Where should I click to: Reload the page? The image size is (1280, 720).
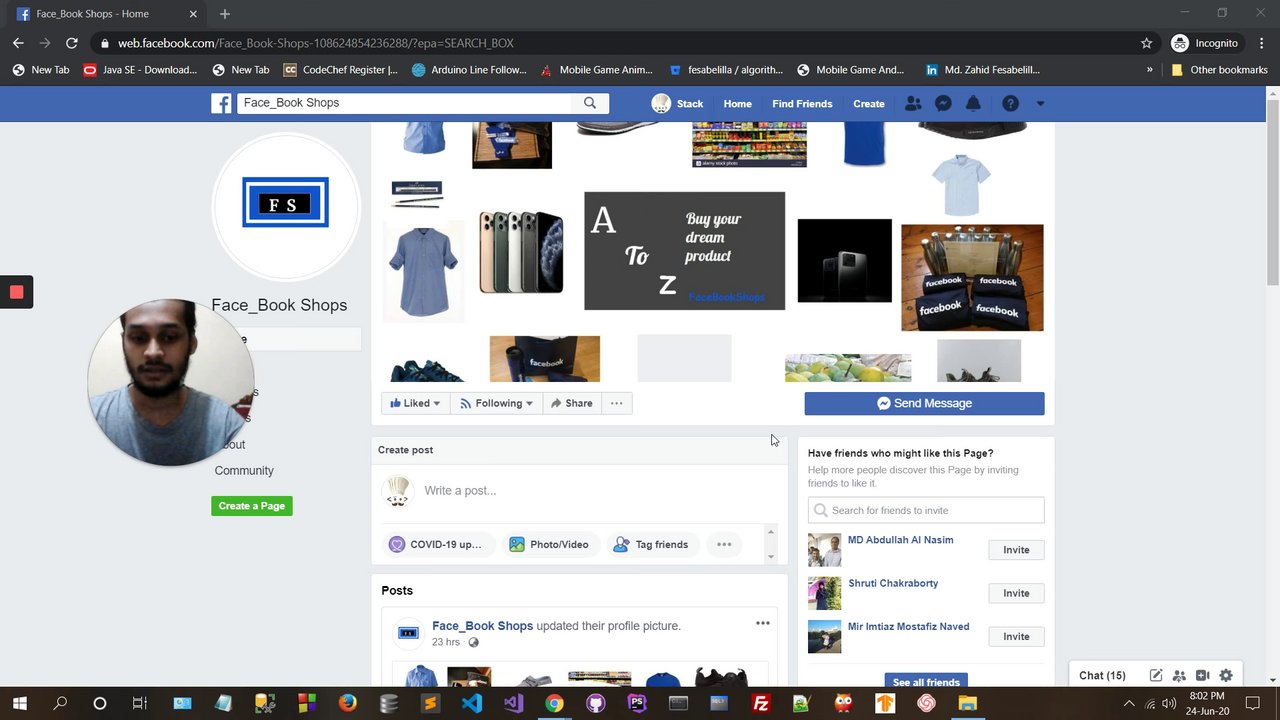tap(71, 43)
